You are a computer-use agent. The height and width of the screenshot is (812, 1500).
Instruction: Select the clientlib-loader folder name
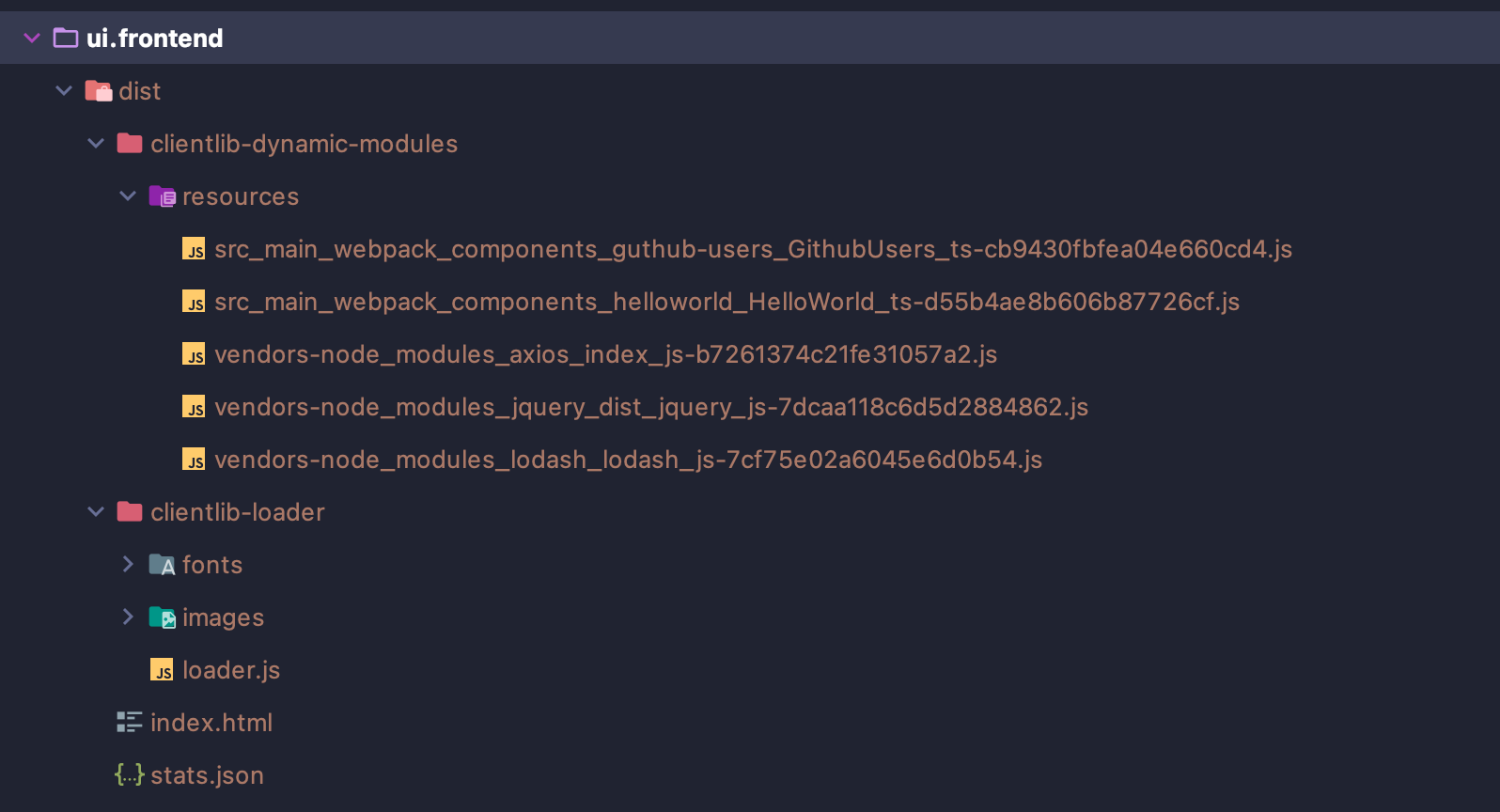click(238, 512)
